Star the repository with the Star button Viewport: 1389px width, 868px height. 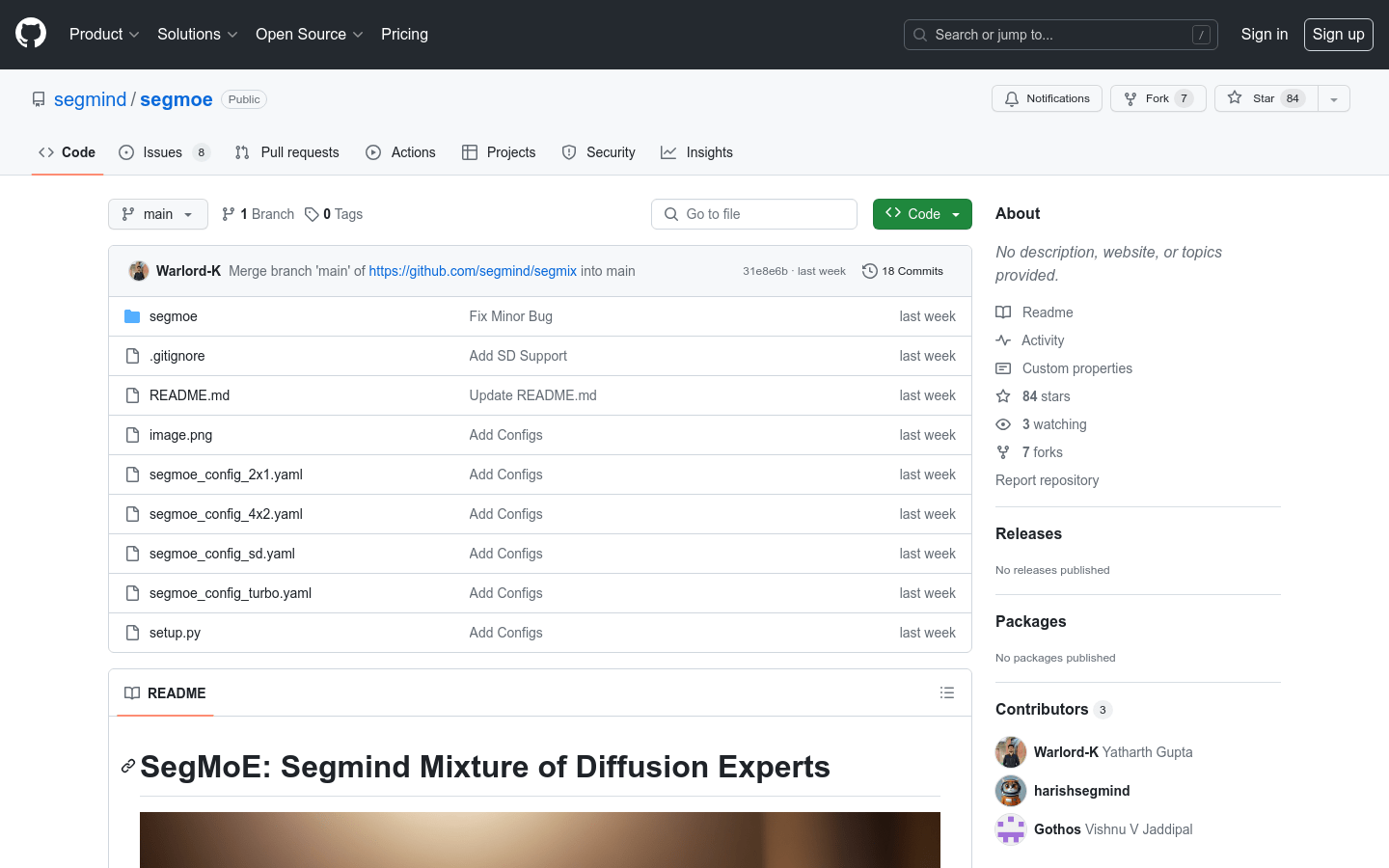tap(1266, 98)
